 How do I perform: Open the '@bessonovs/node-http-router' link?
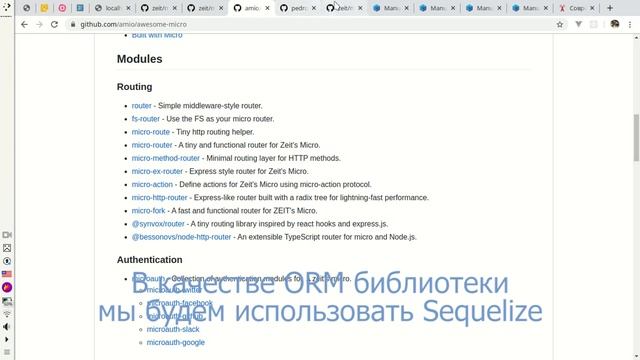[x=181, y=237]
